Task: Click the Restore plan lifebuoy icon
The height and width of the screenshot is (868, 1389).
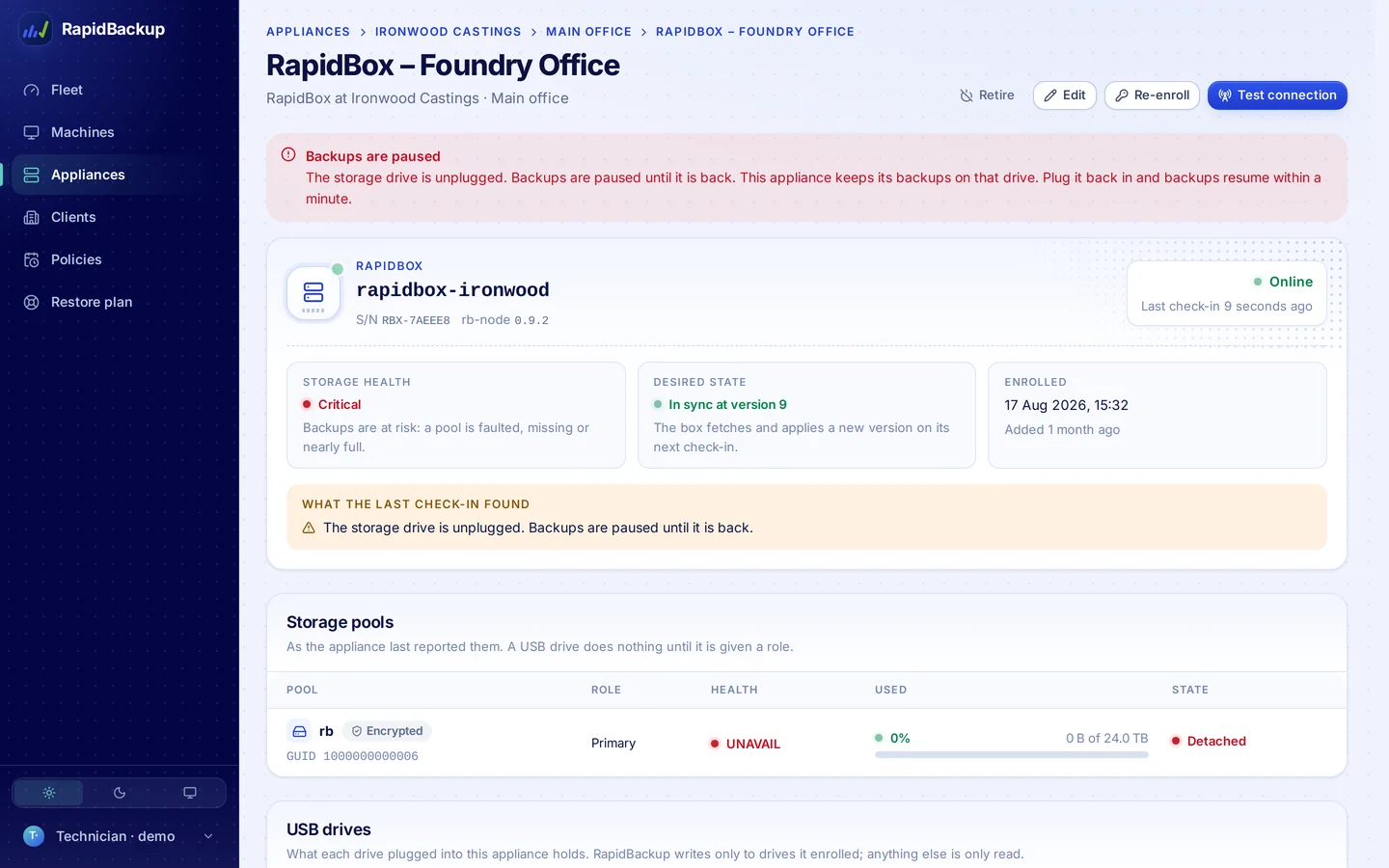Action: coord(32,302)
